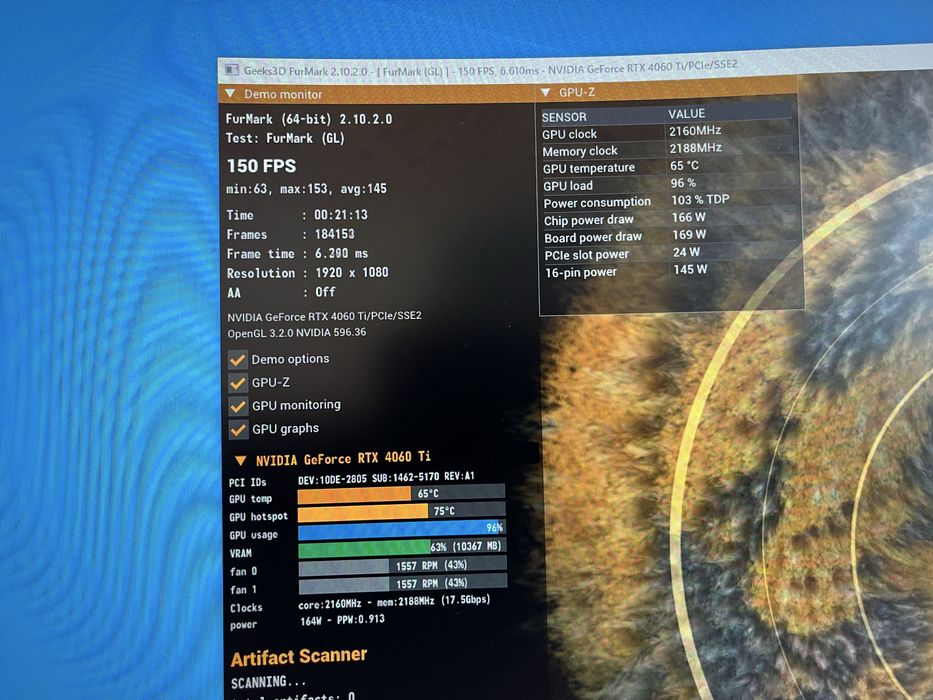This screenshot has width=933, height=700.
Task: Select the 16-pin power row
Action: 671,271
